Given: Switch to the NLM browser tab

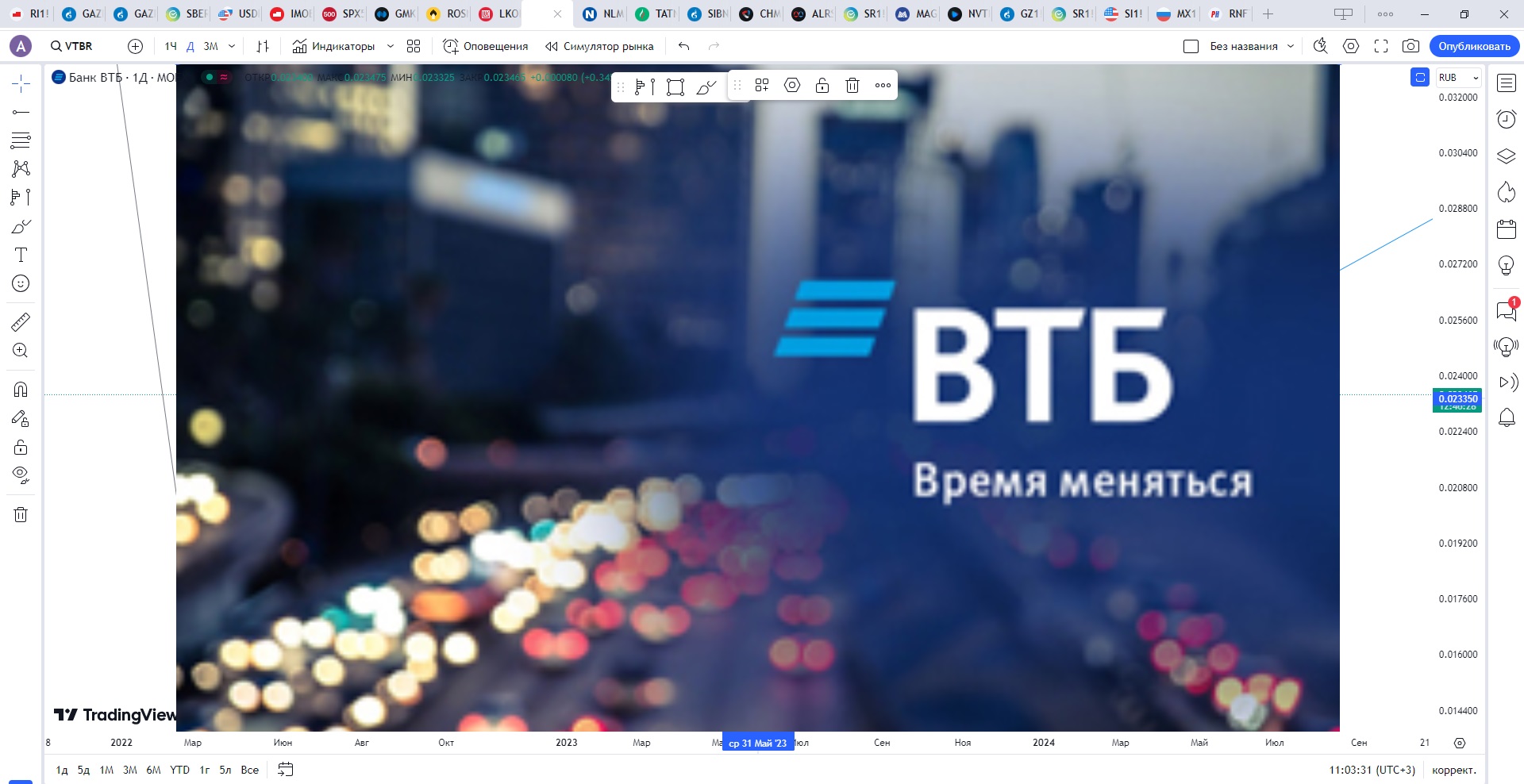Looking at the screenshot, I should click(604, 13).
